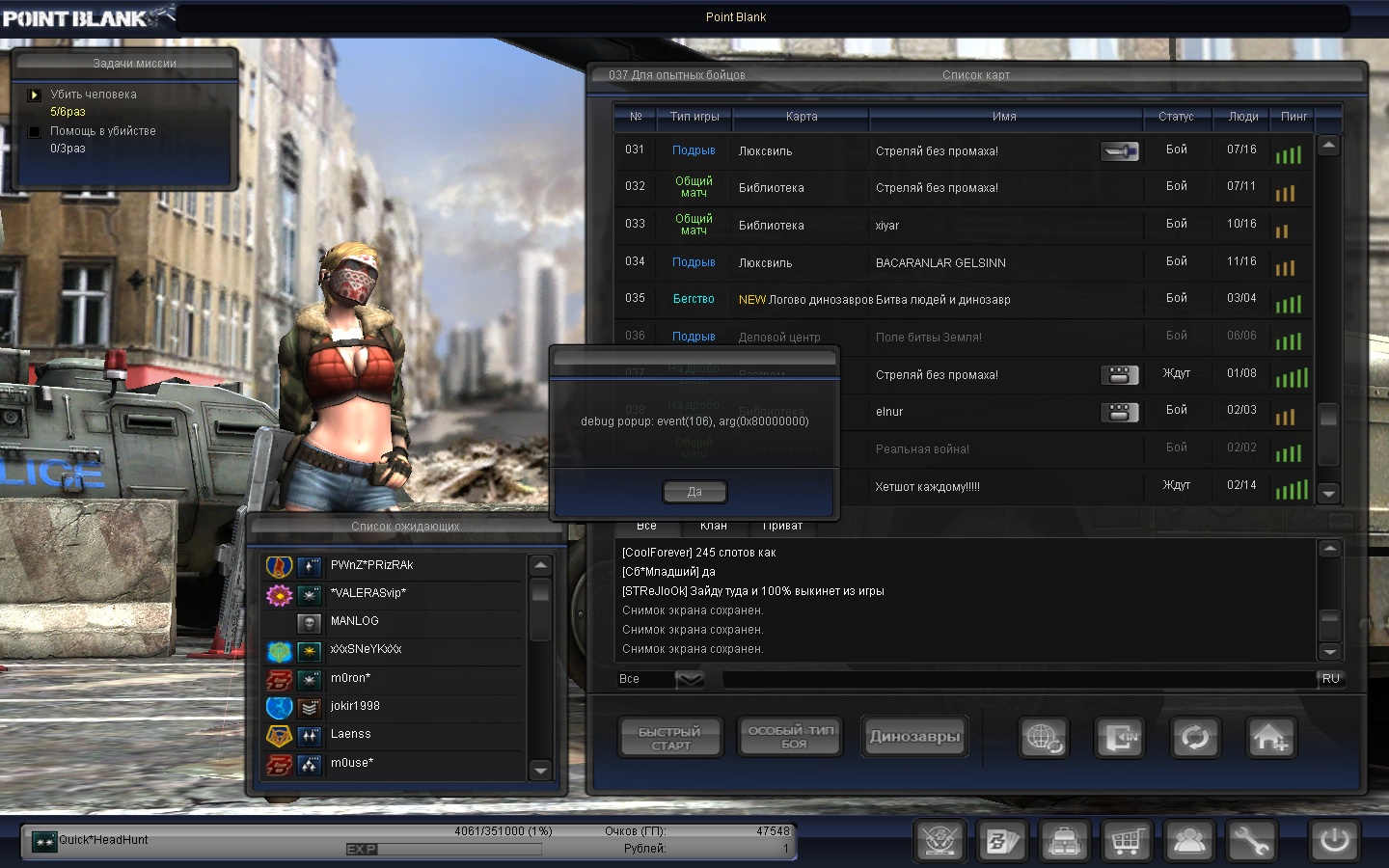Click the refresh room list icon

[x=1195, y=739]
